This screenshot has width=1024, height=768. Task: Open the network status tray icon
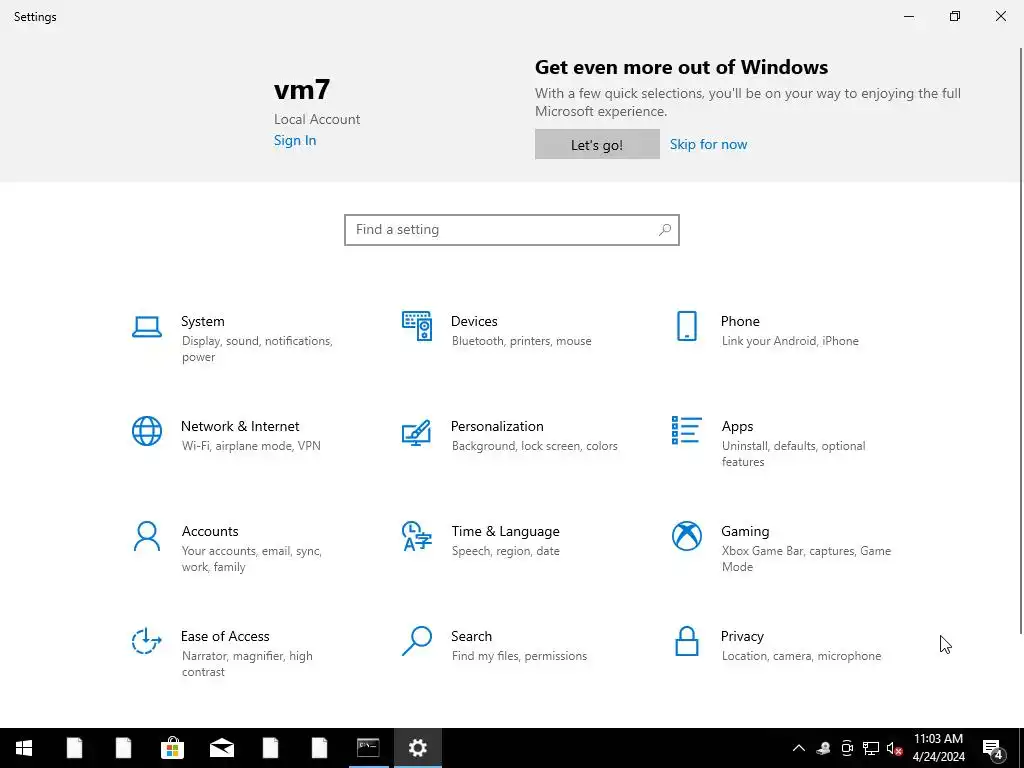click(x=871, y=748)
